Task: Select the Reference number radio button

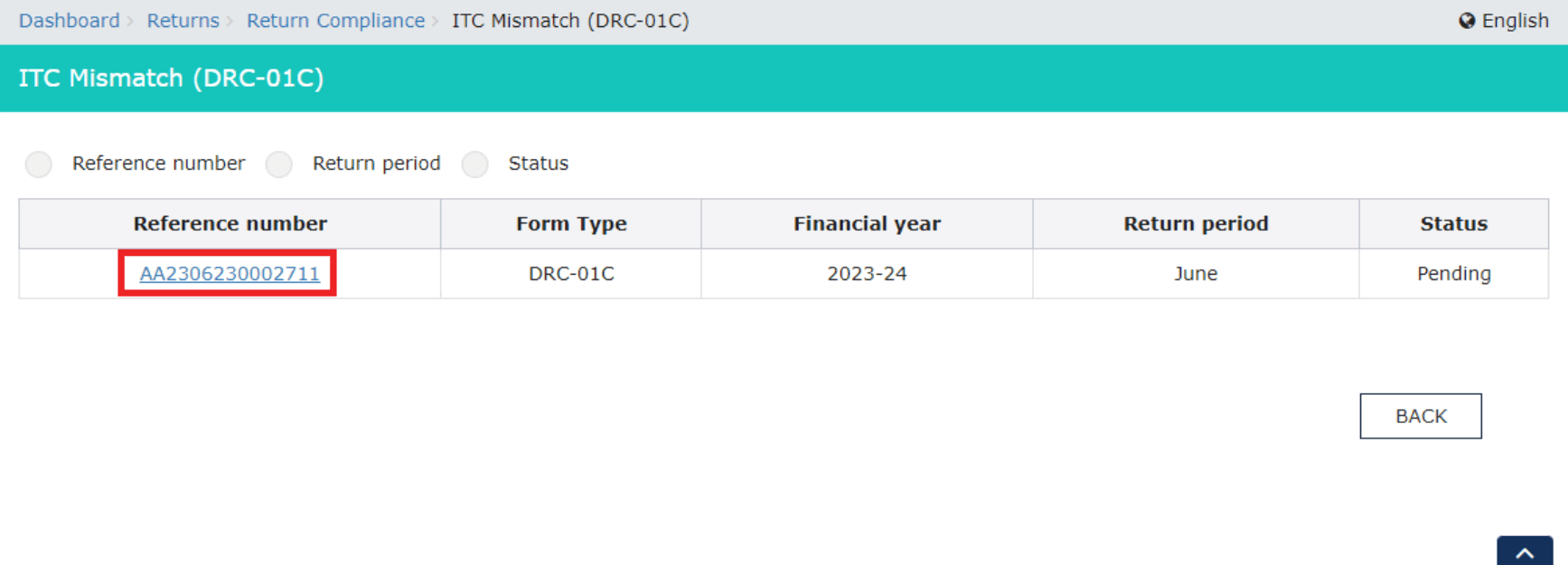Action: point(39,165)
